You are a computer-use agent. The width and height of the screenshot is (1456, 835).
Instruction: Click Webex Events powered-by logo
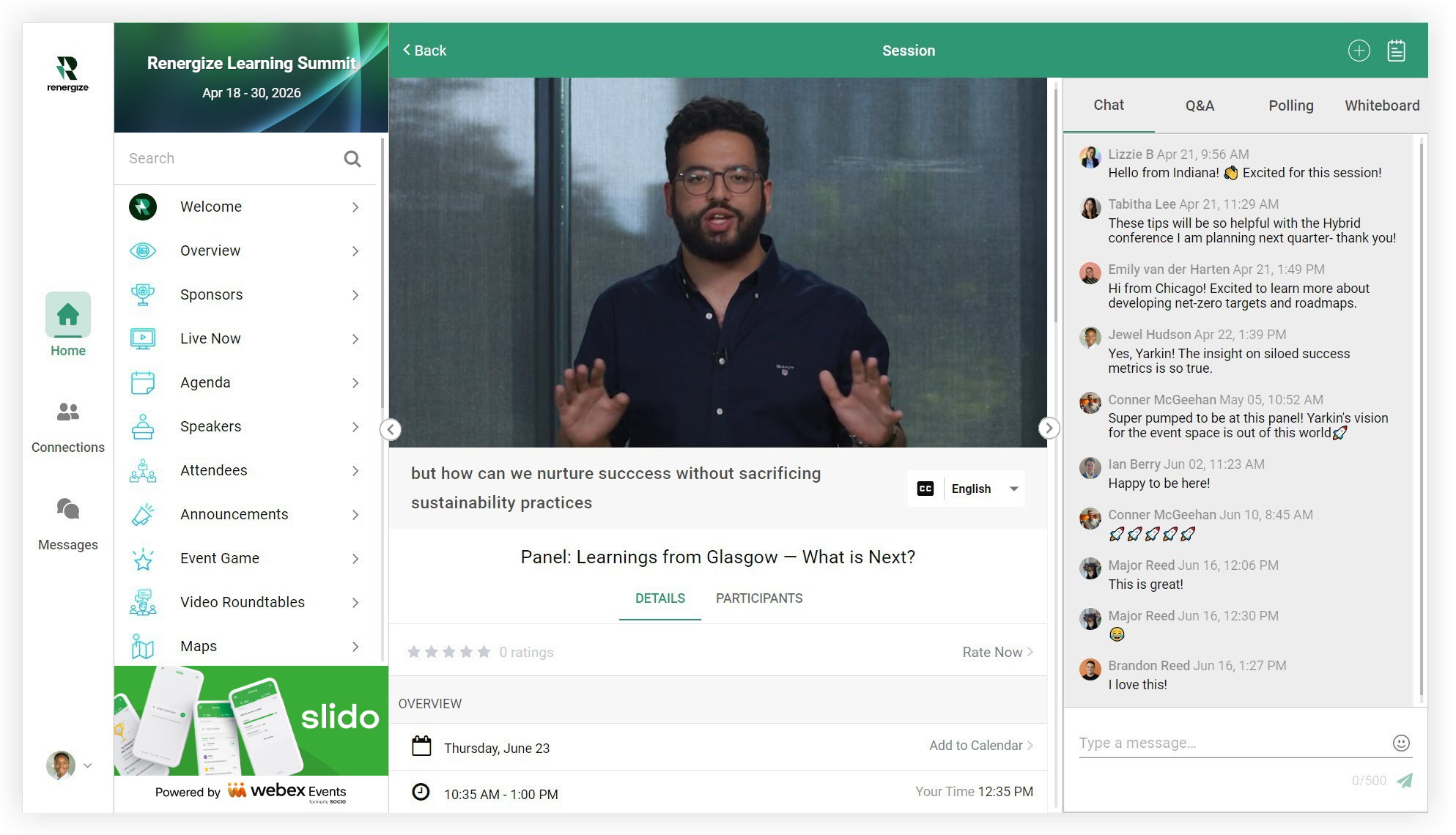[287, 792]
